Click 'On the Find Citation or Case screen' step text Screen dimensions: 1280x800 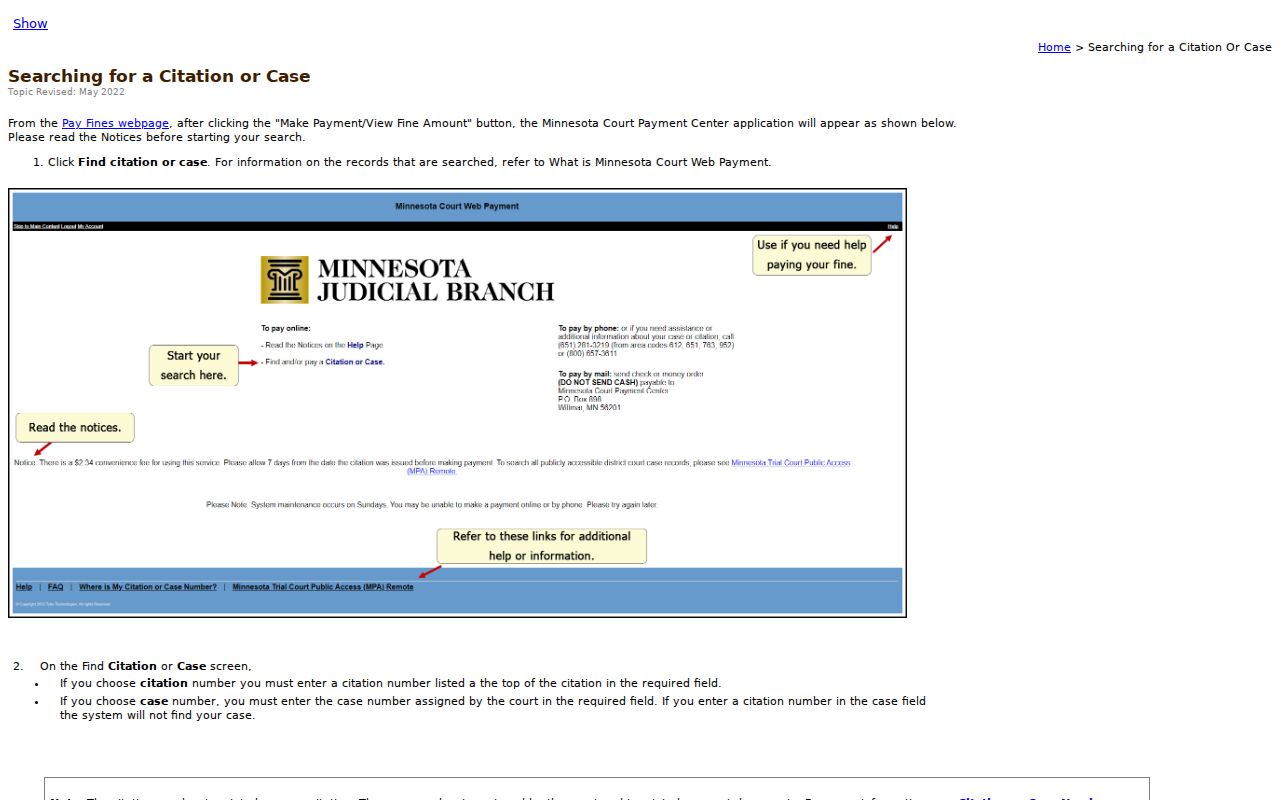click(x=146, y=666)
